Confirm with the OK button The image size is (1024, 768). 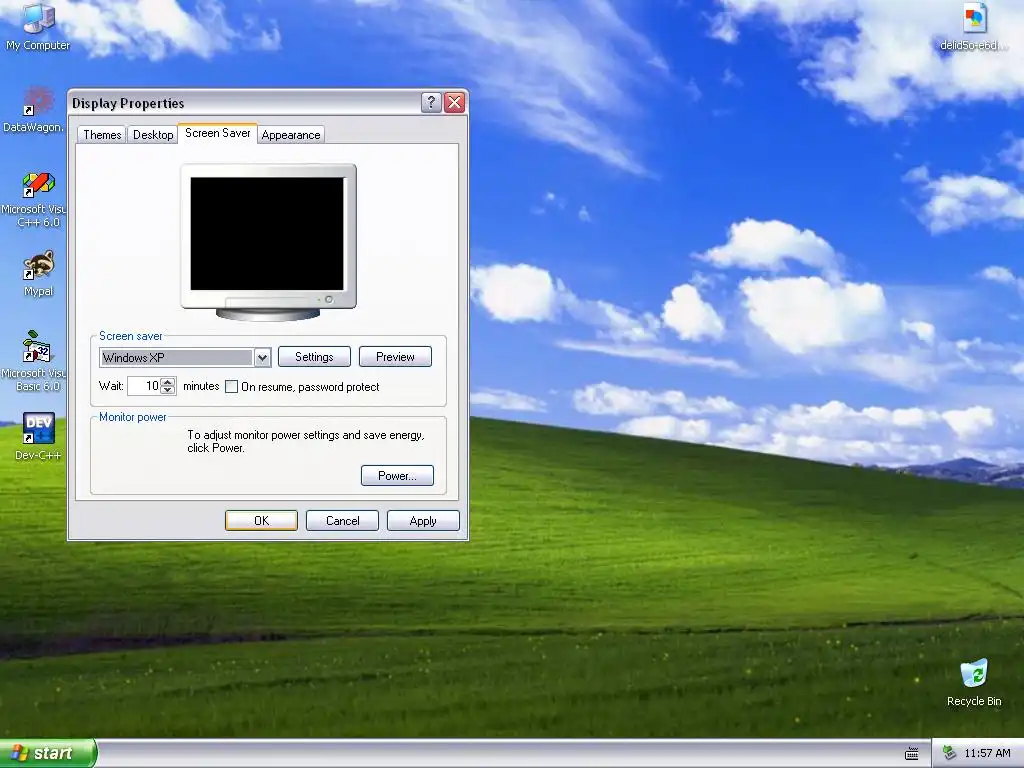tap(261, 520)
